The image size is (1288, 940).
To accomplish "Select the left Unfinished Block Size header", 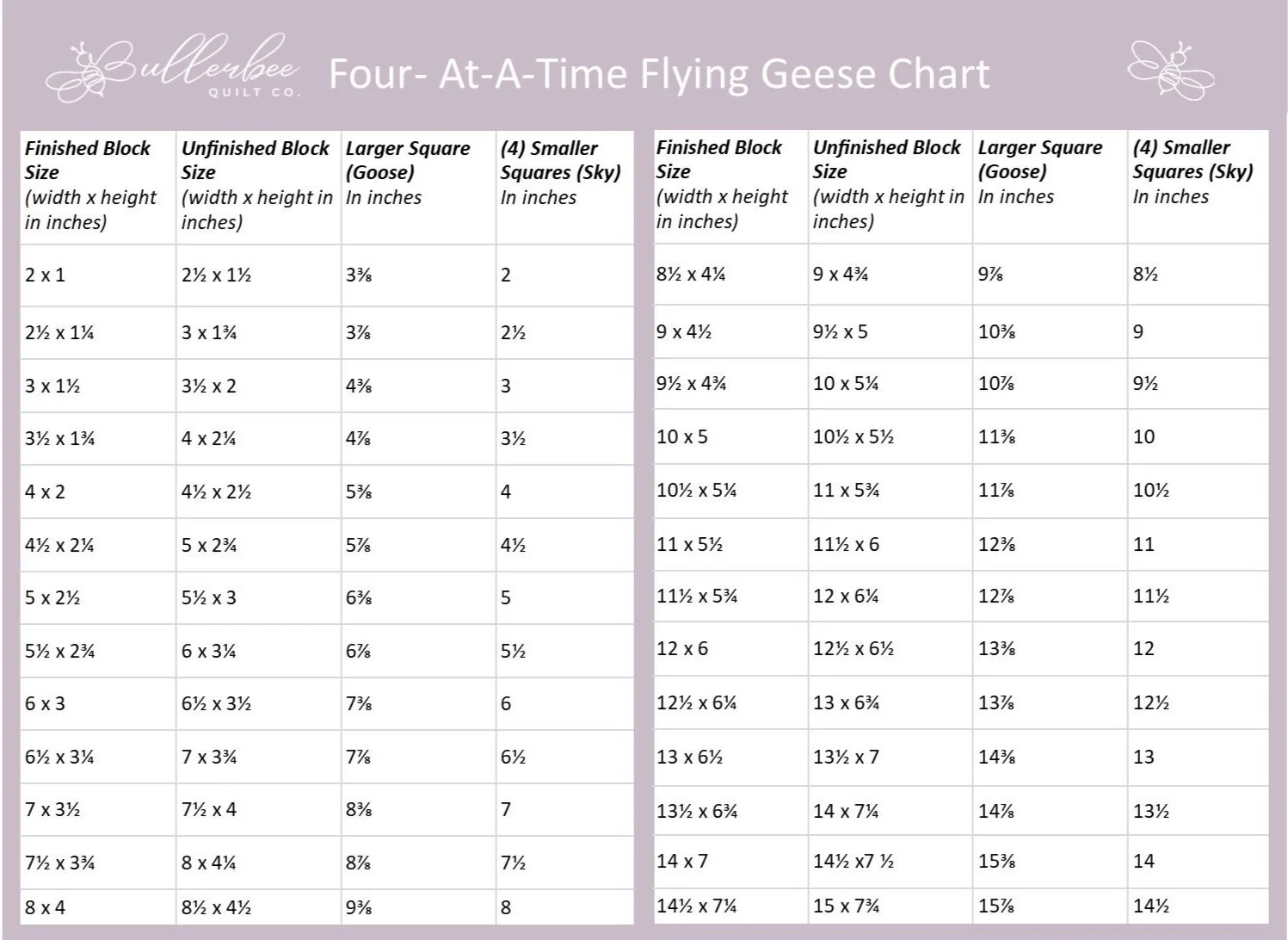I will 258,186.
